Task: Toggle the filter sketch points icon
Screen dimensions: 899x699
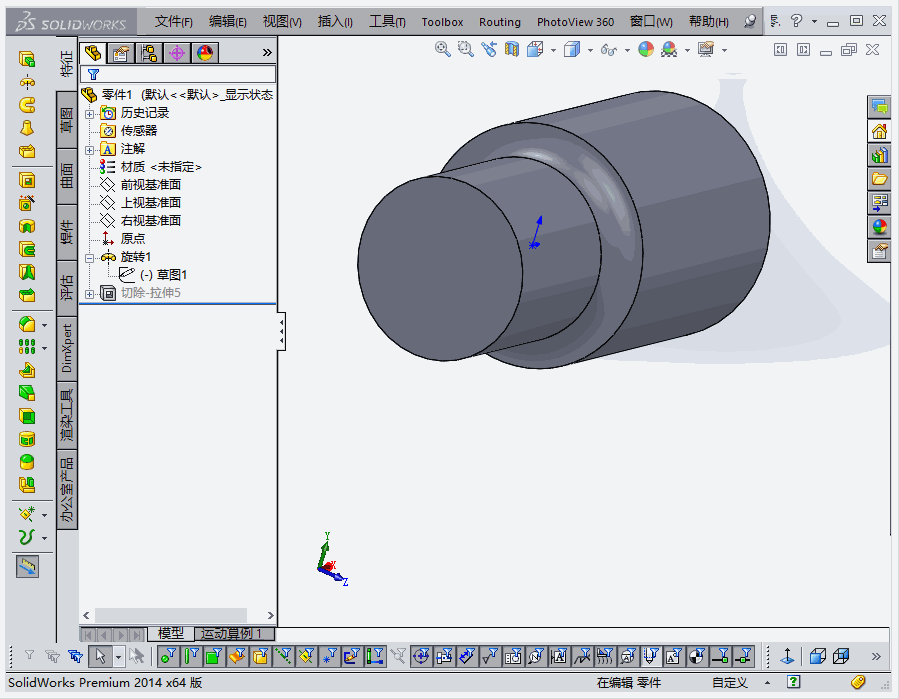Action: [329, 656]
